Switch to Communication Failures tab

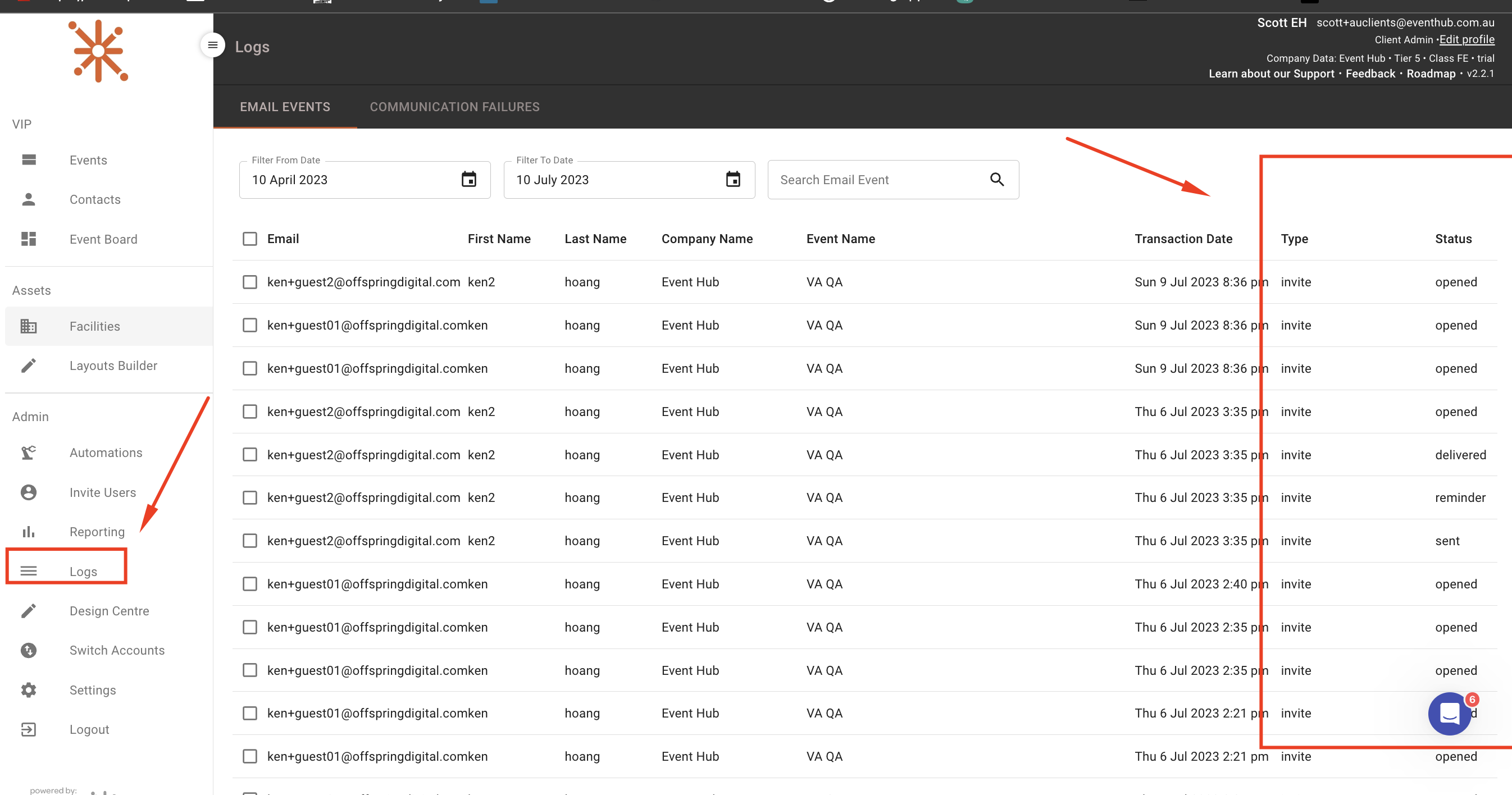tap(454, 107)
